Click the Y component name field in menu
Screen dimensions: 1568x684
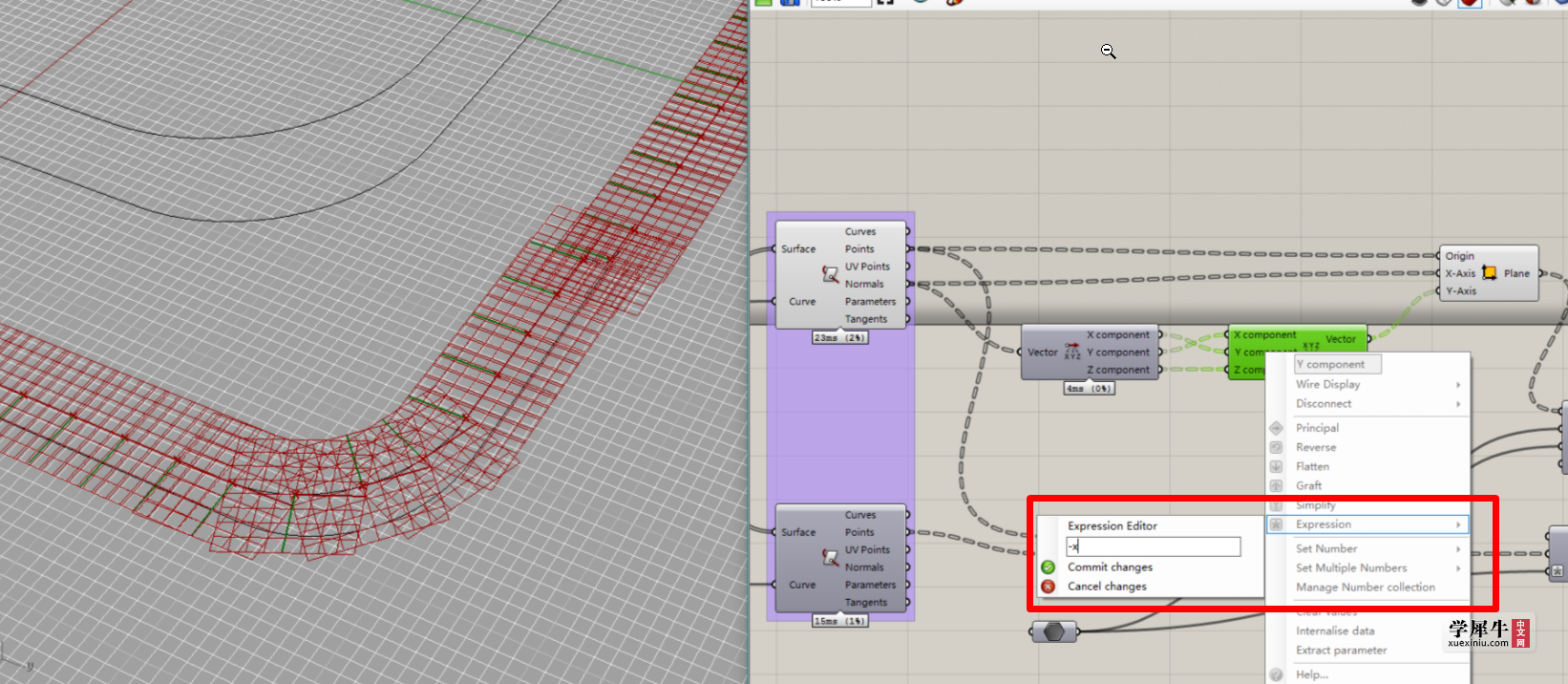pos(1337,364)
